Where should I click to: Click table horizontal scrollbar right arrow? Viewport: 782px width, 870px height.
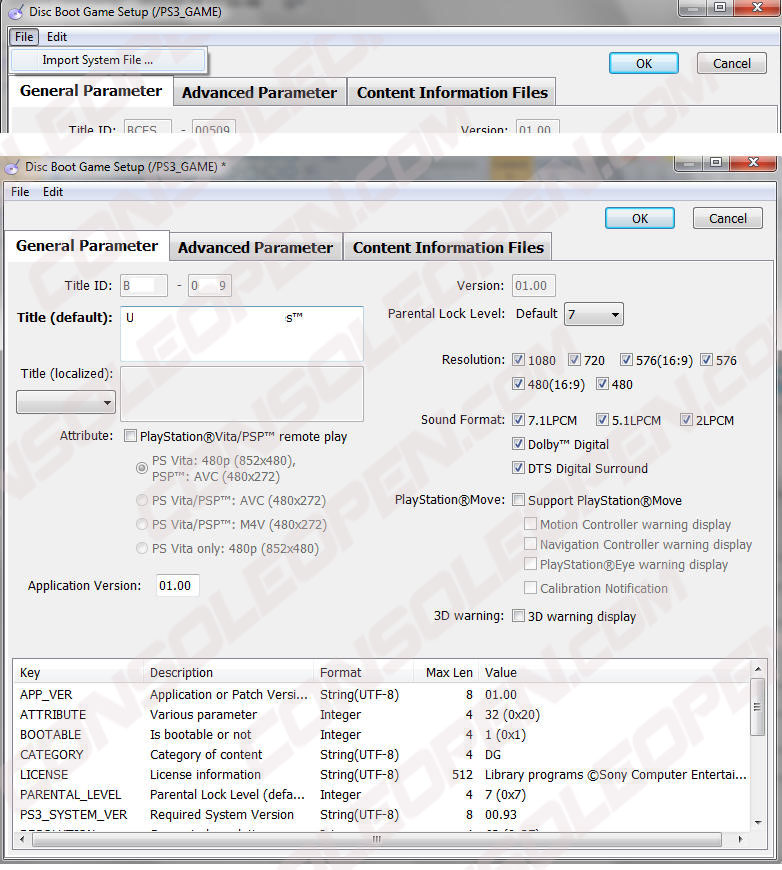740,839
